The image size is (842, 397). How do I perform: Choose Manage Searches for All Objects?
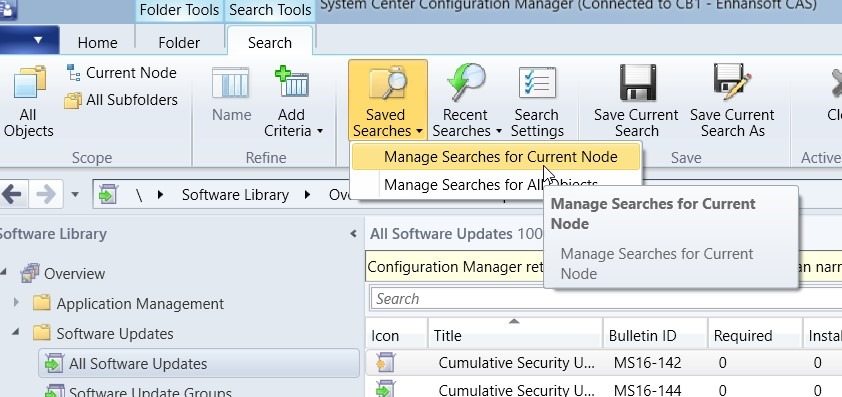[491, 185]
